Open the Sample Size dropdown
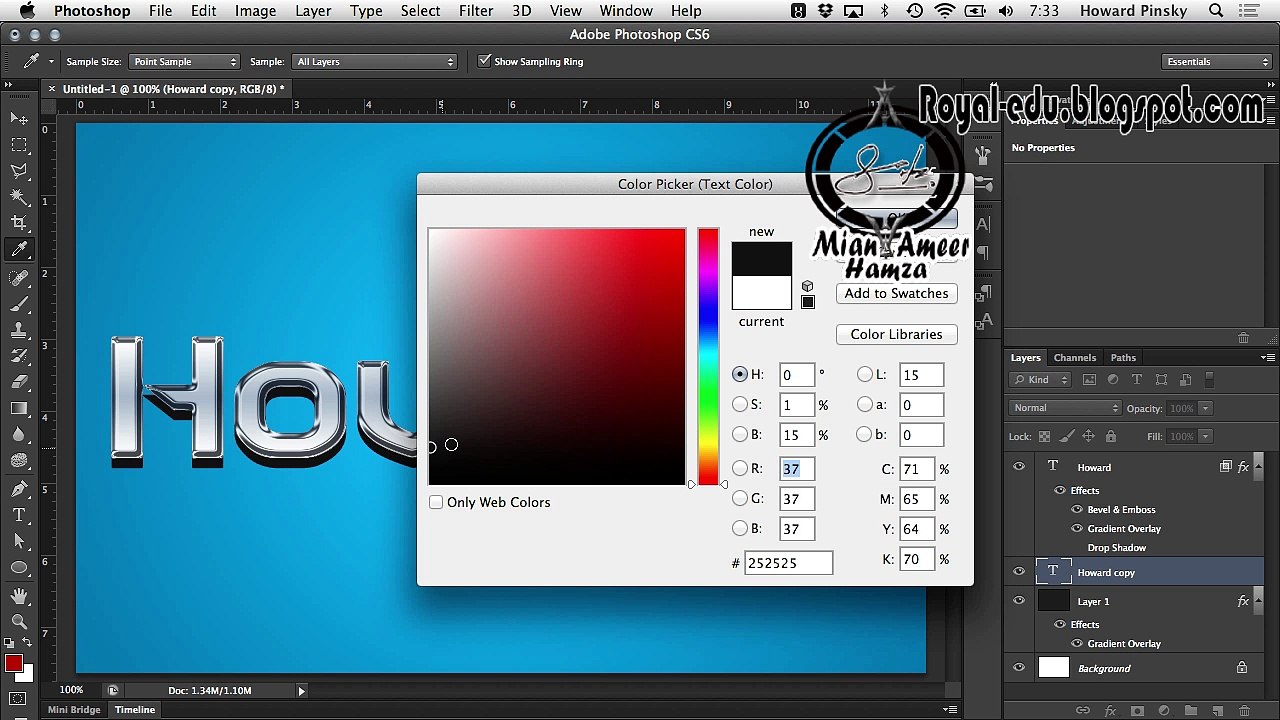Image resolution: width=1280 pixels, height=720 pixels. 185,62
